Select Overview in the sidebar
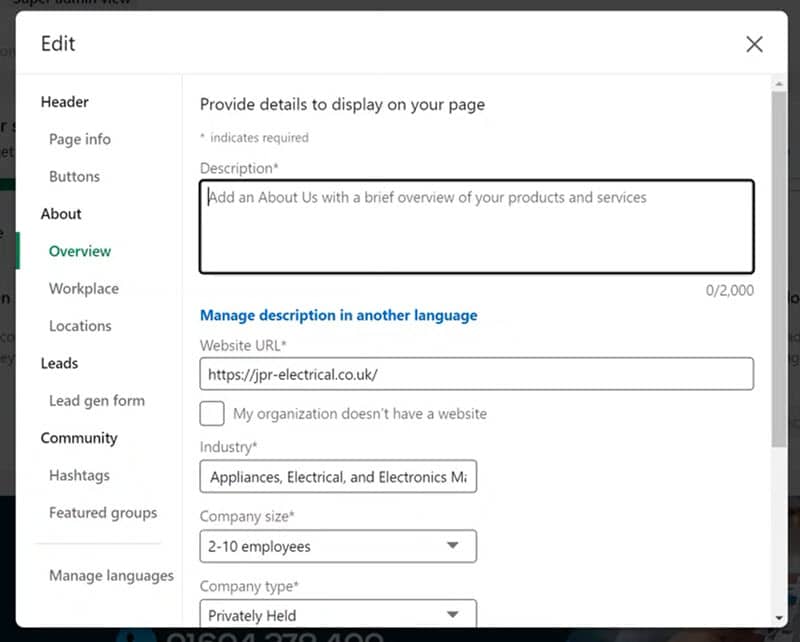 click(x=80, y=251)
